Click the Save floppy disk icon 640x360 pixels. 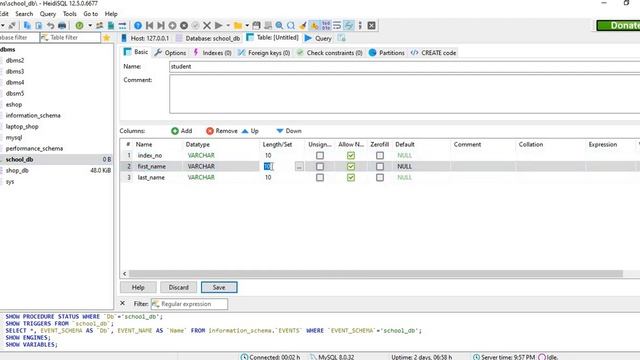click(256, 25)
